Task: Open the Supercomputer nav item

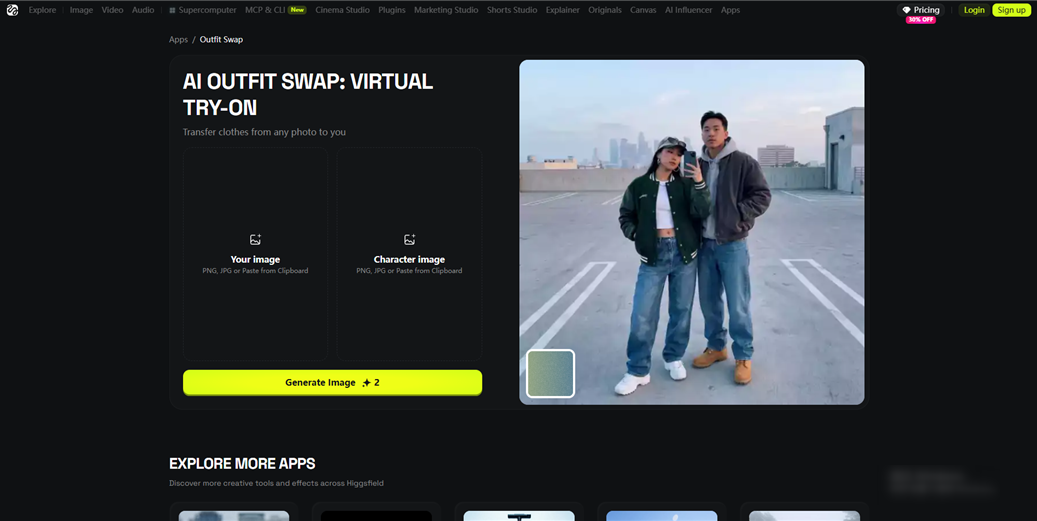Action: 202,10
